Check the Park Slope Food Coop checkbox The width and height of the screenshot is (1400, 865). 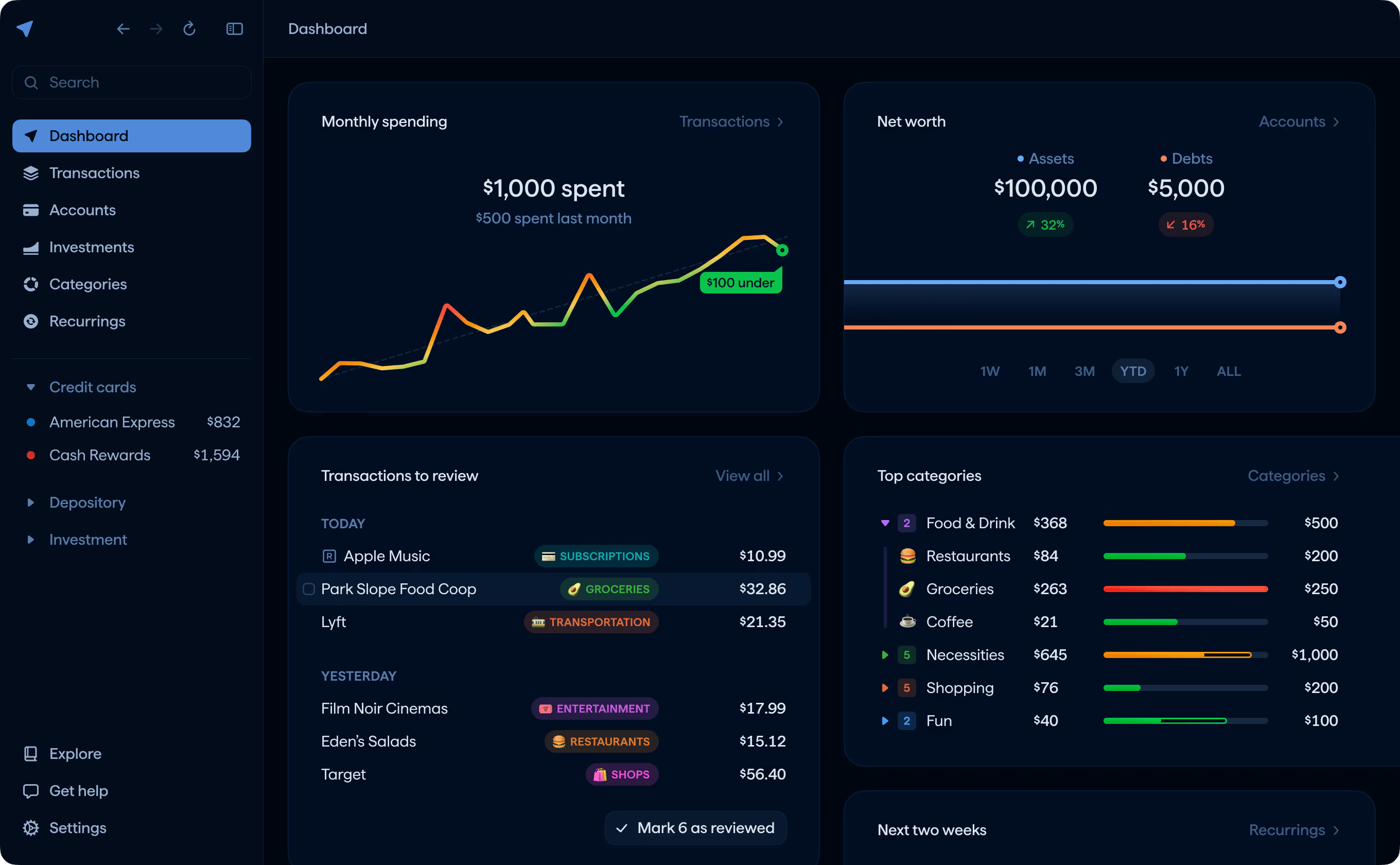309,589
